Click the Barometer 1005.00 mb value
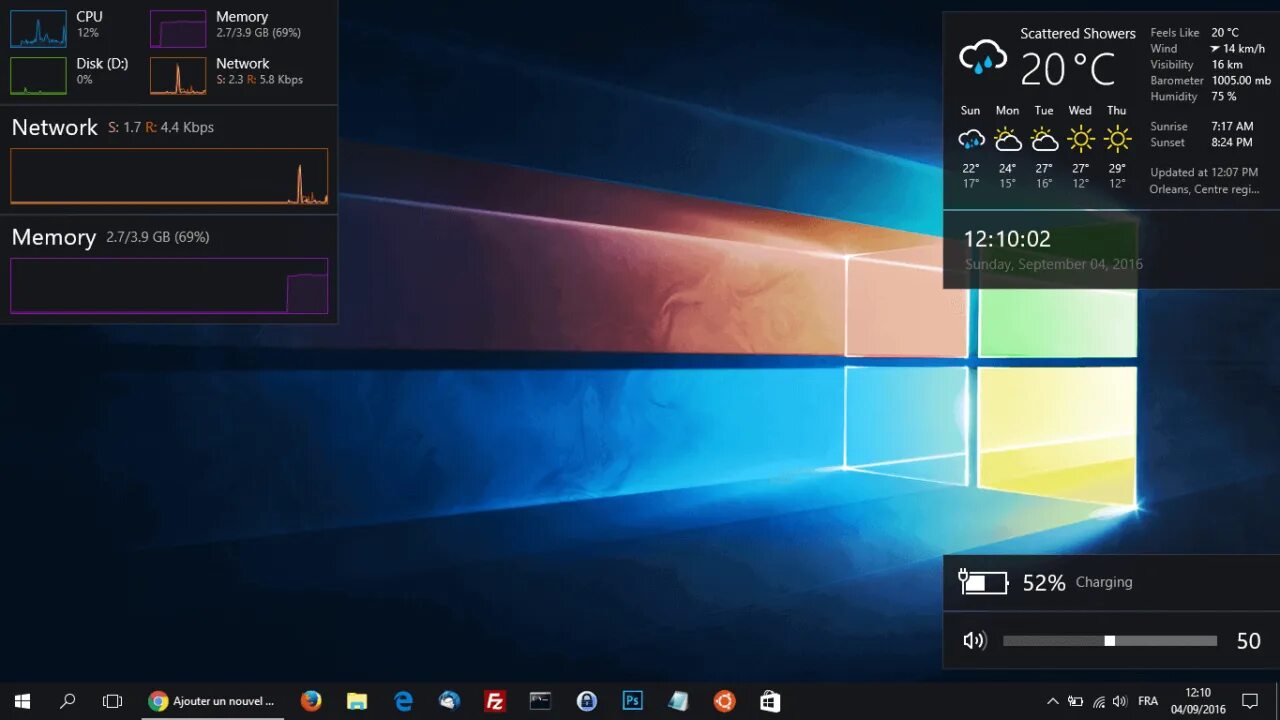 (x=1241, y=81)
